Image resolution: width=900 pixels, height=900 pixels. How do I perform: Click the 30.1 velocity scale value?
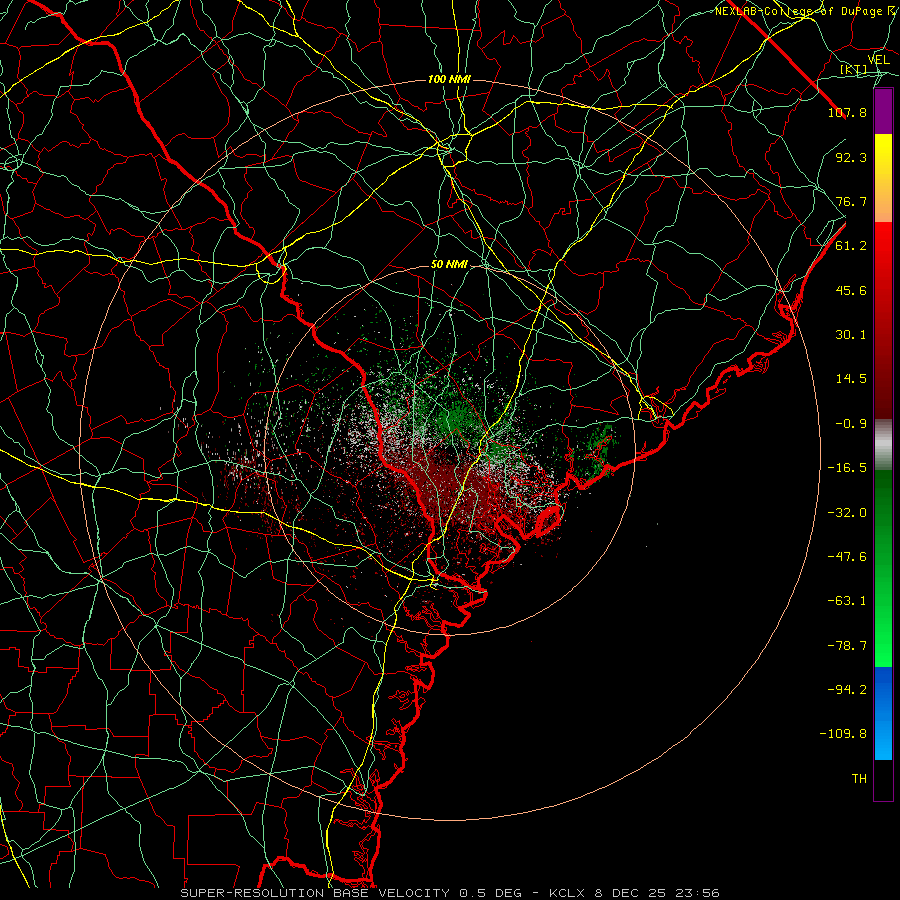point(851,335)
